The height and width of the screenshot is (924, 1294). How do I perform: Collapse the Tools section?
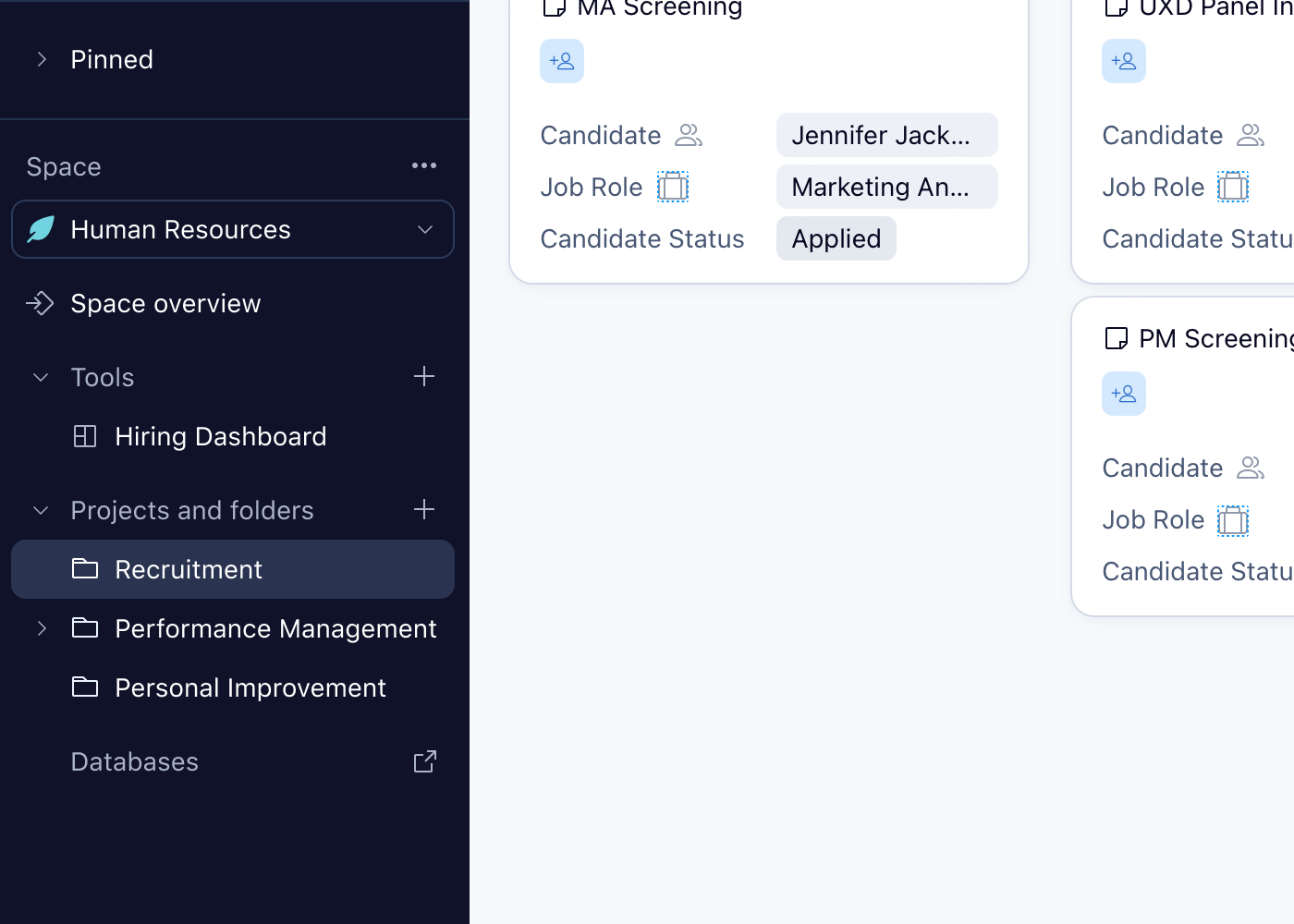pos(41,377)
